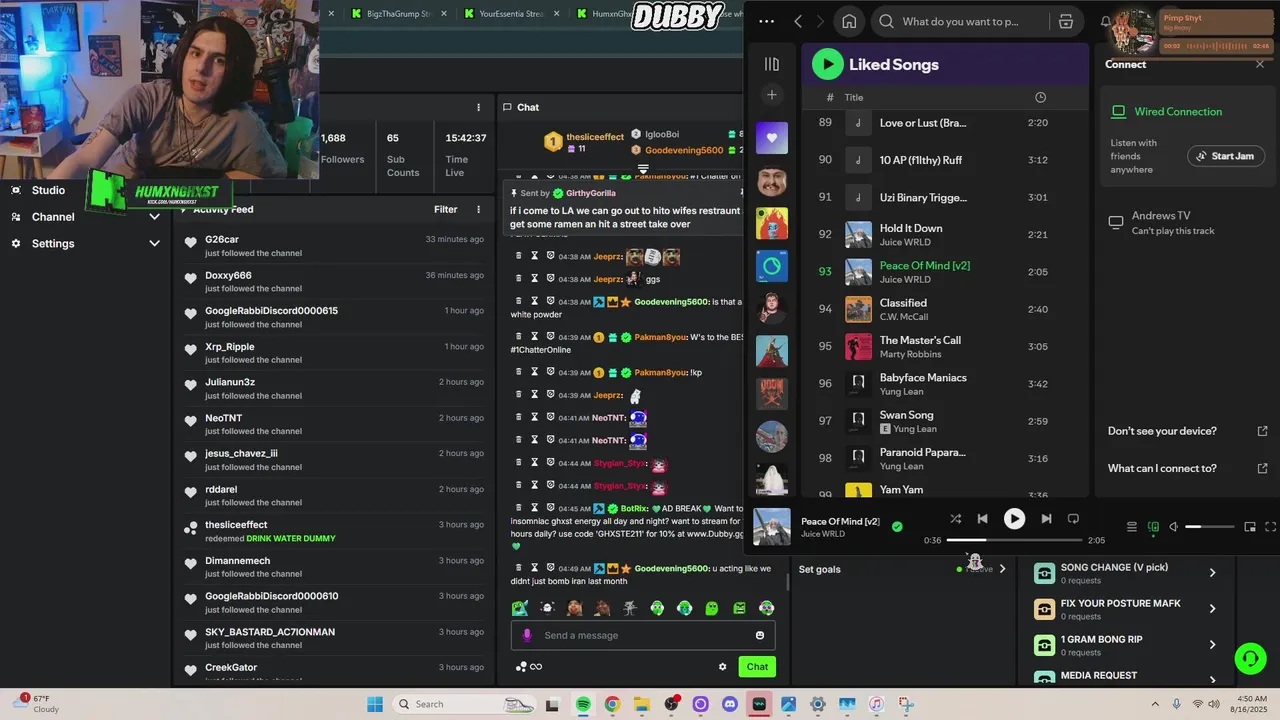Open Activity Feed three-dot options
The height and width of the screenshot is (720, 1280).
[478, 209]
